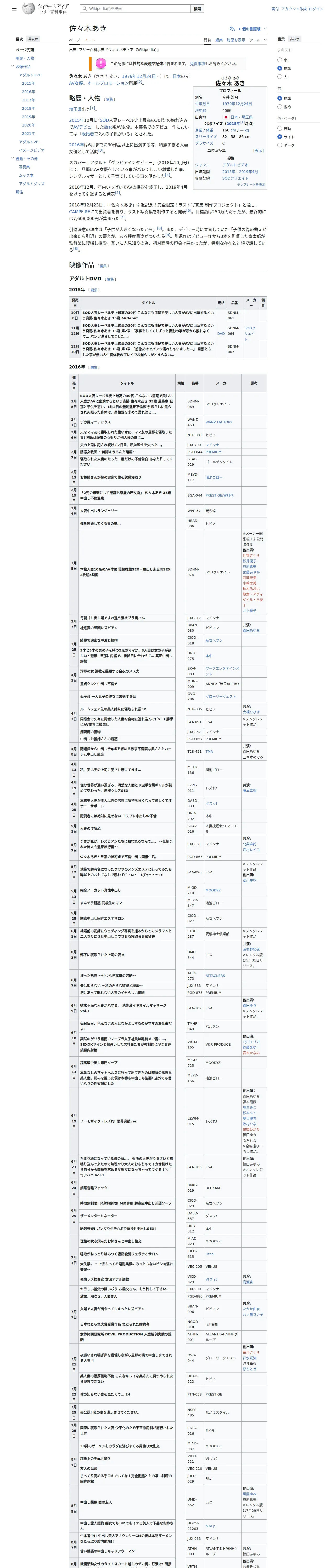The width and height of the screenshot is (336, 1568).
Task: Go to 写真集 in table of contents
Action: tap(24, 167)
